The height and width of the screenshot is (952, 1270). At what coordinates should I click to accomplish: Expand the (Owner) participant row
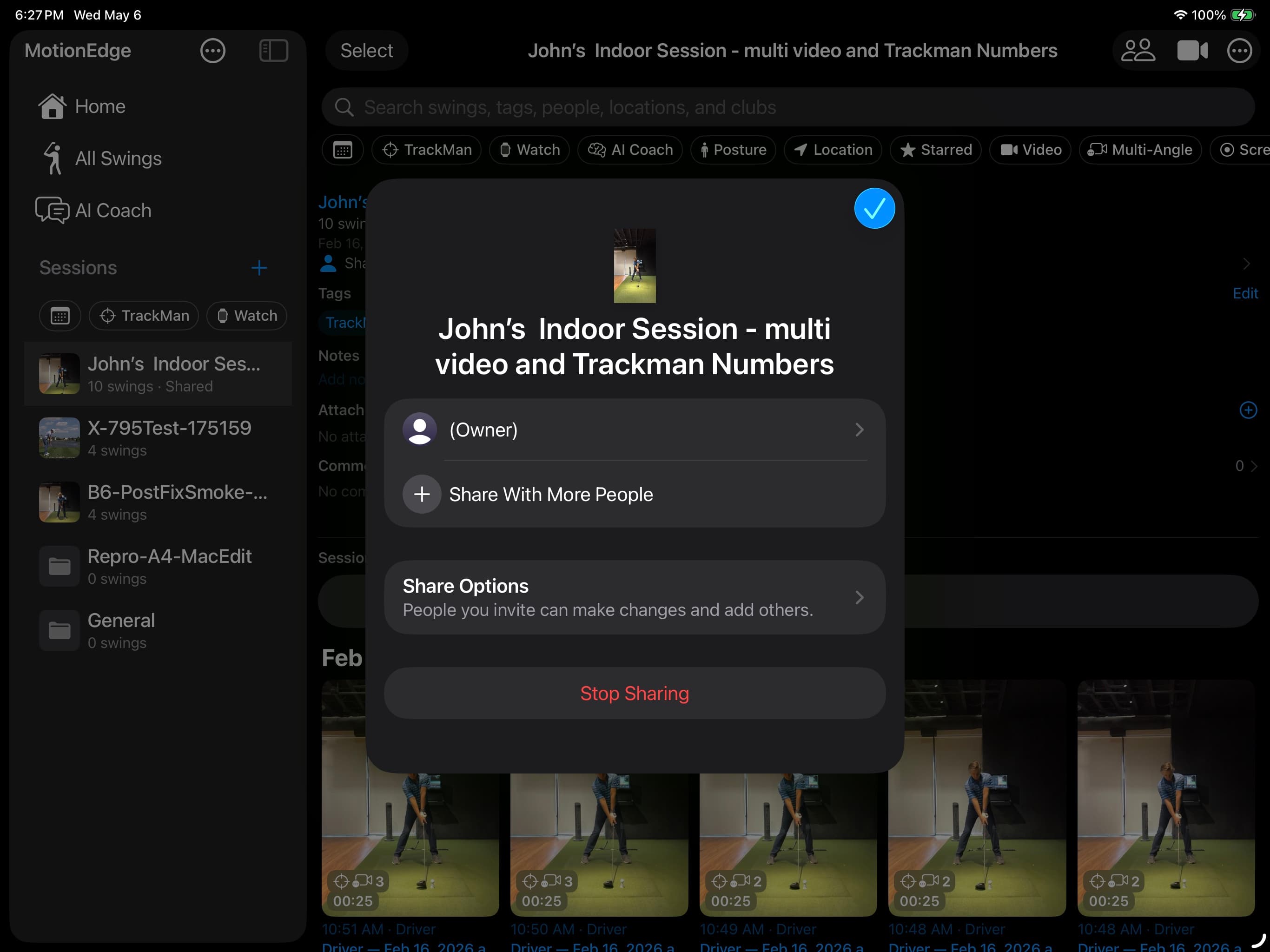point(635,430)
